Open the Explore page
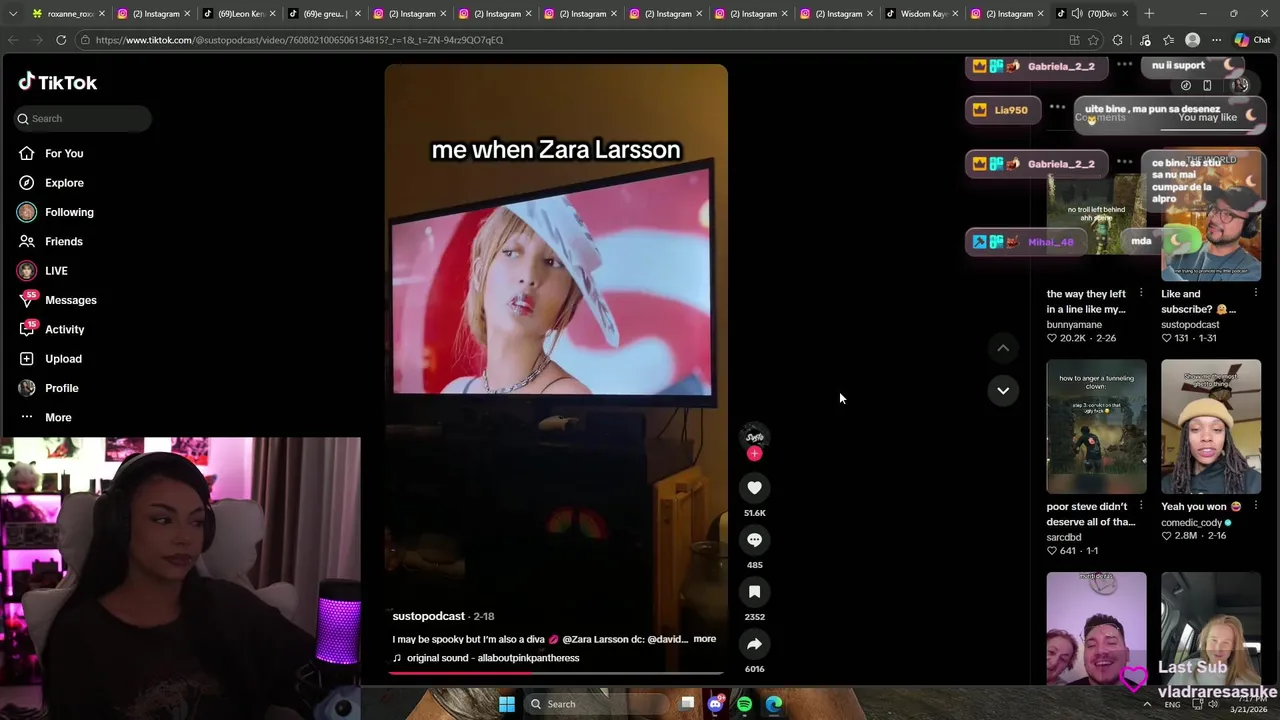Image resolution: width=1280 pixels, height=720 pixels. coord(64,183)
